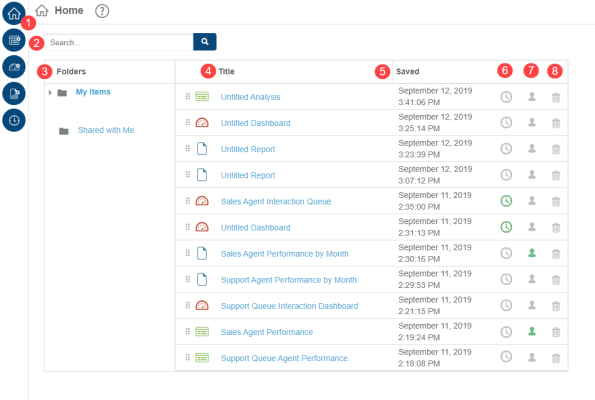Click into the Search text field
The image size is (595, 400).
(x=119, y=42)
